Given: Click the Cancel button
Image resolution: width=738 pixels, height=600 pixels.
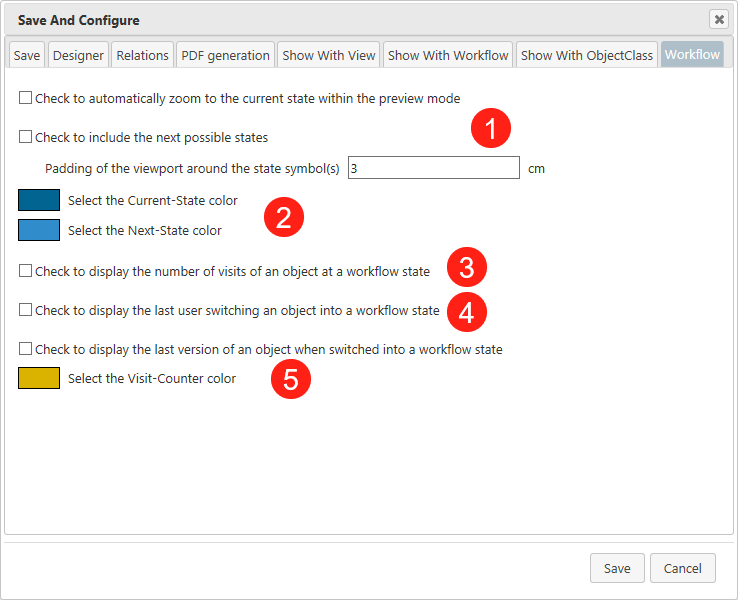Looking at the screenshot, I should [x=682, y=568].
